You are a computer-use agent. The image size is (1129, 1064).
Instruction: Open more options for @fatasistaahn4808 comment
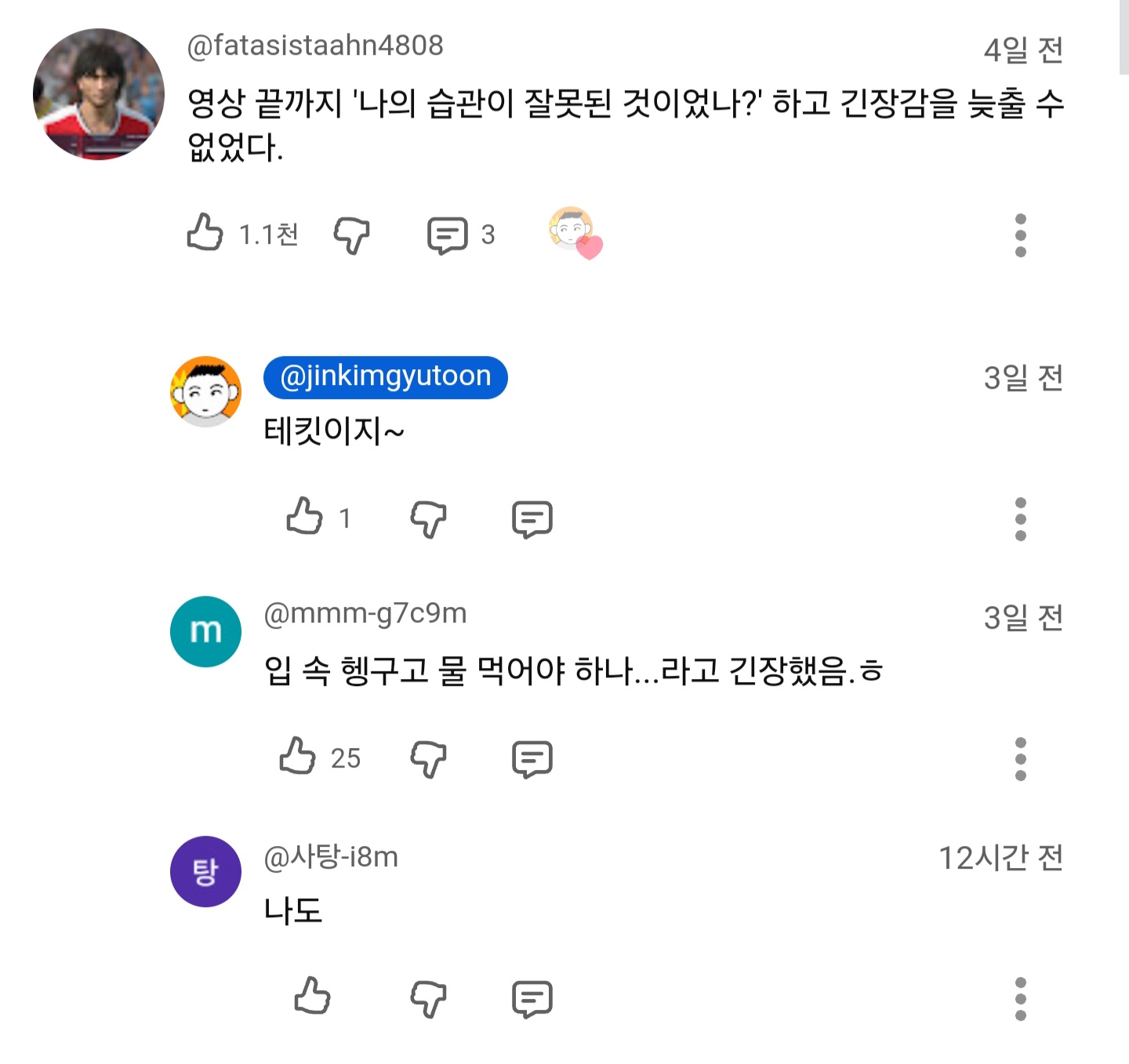pyautogui.click(x=1020, y=234)
